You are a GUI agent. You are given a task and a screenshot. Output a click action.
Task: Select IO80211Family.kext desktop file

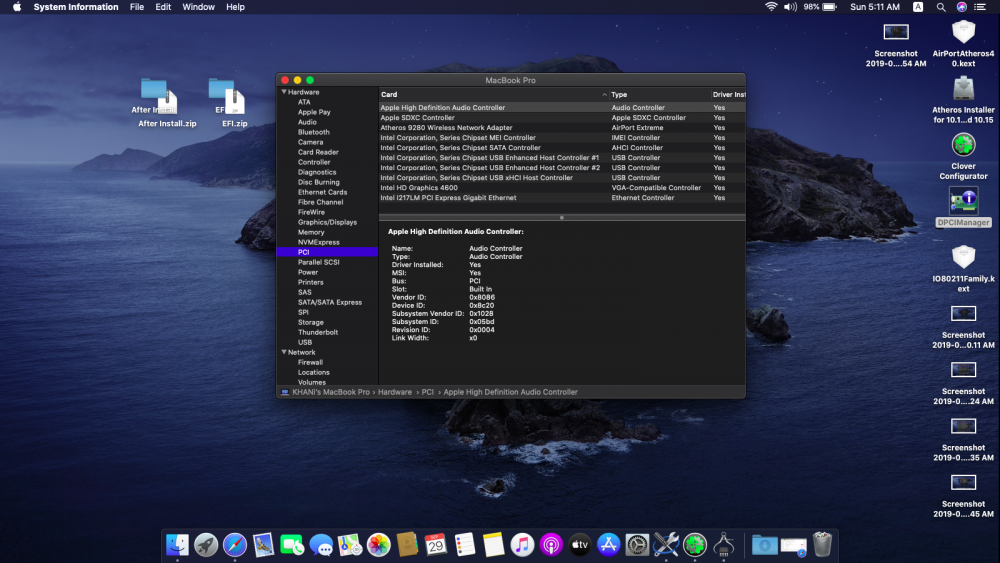coord(963,268)
